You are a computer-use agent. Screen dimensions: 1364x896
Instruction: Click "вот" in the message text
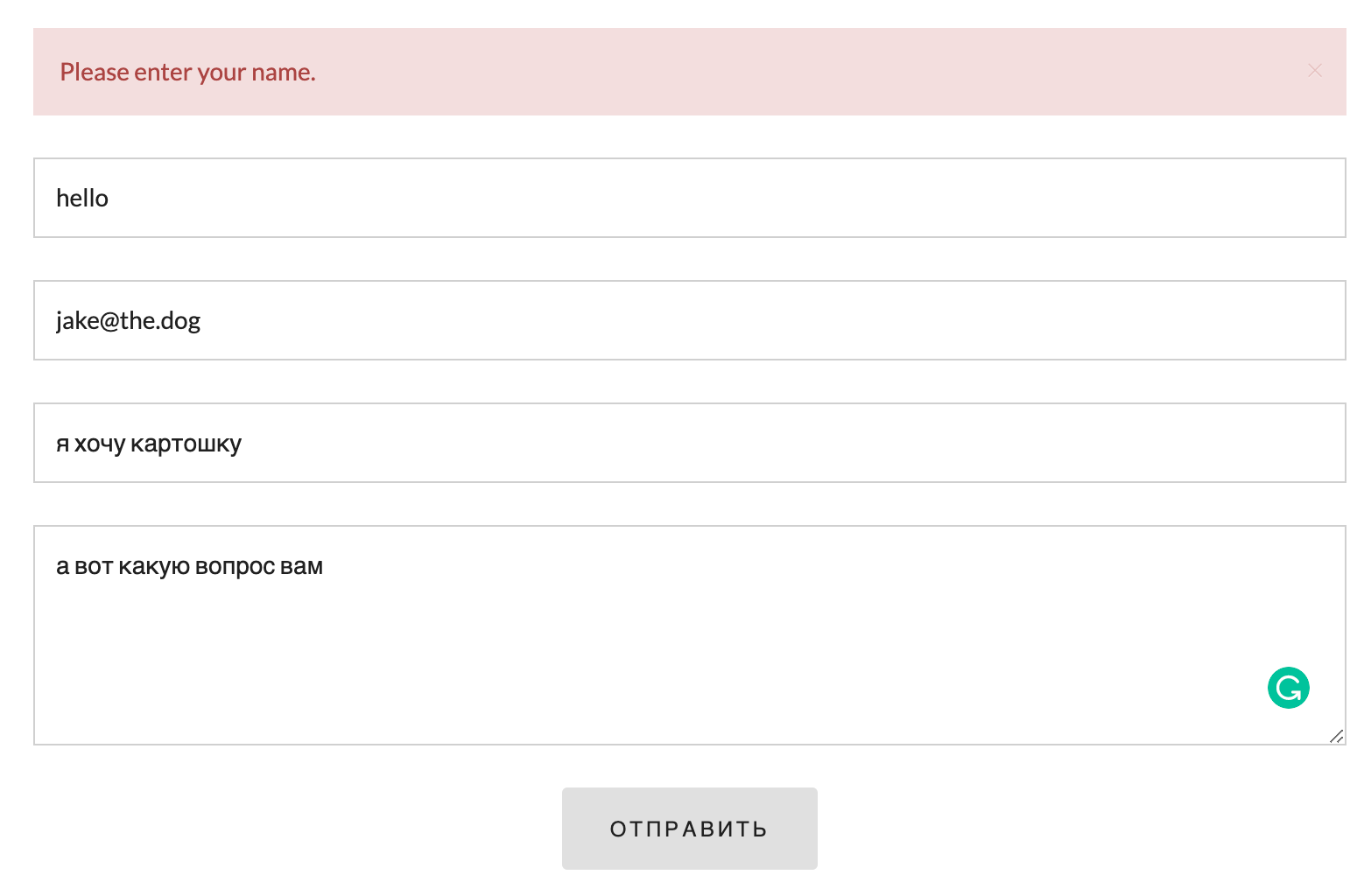(x=94, y=566)
